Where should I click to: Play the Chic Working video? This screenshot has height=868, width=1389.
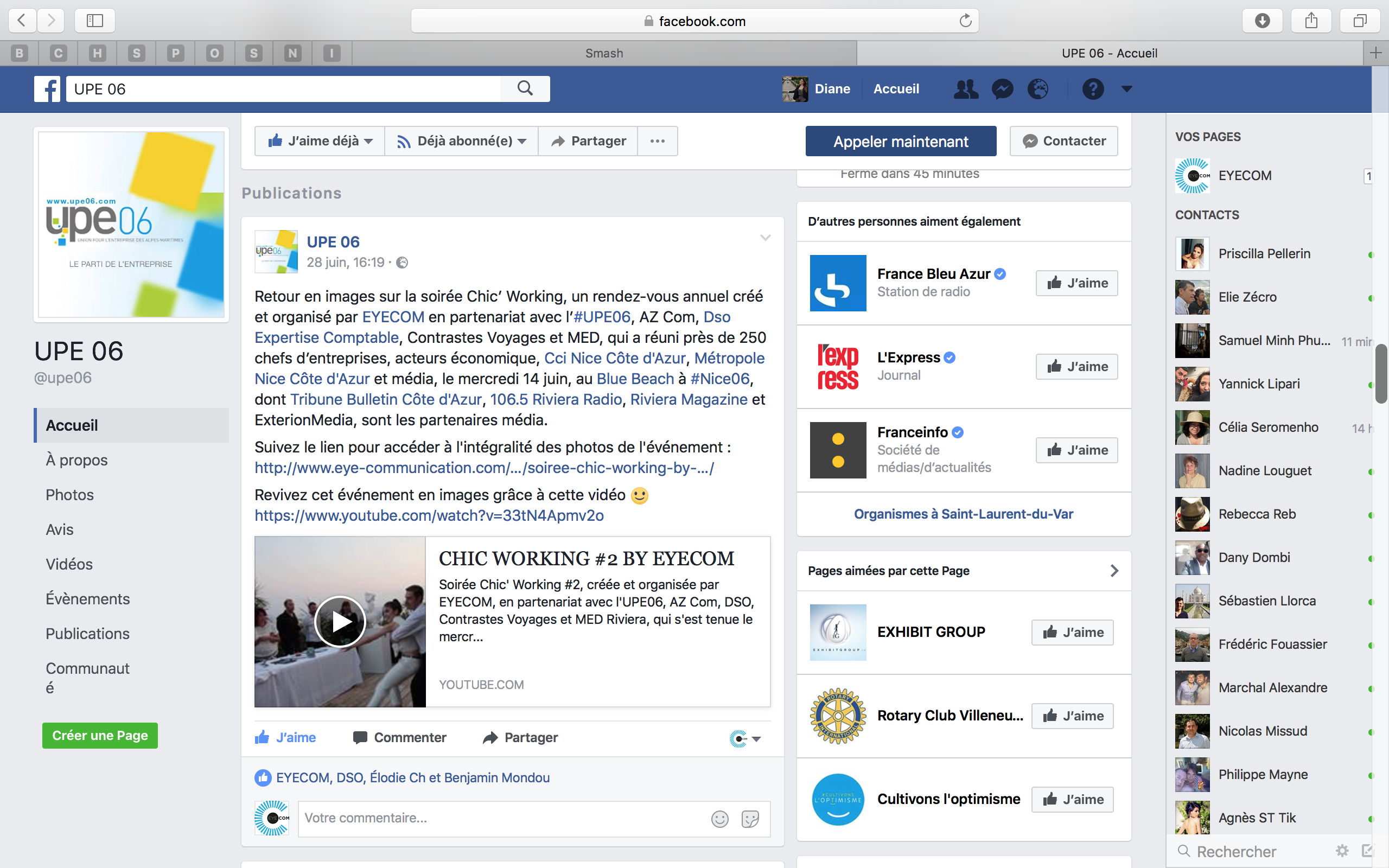[340, 622]
